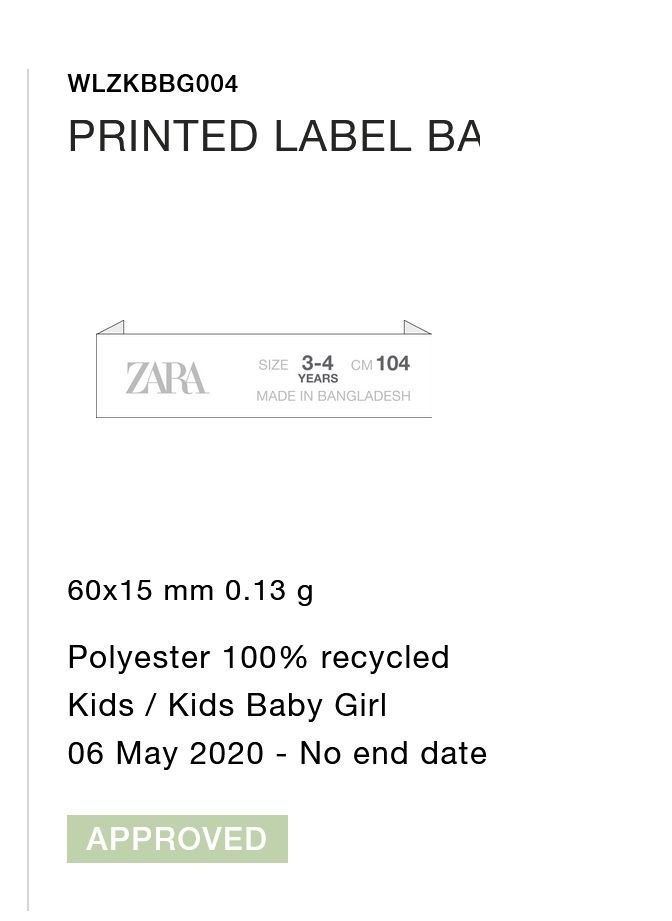Click the product code WLZKBBG004
This screenshot has height=921, width=672.
tap(153, 84)
